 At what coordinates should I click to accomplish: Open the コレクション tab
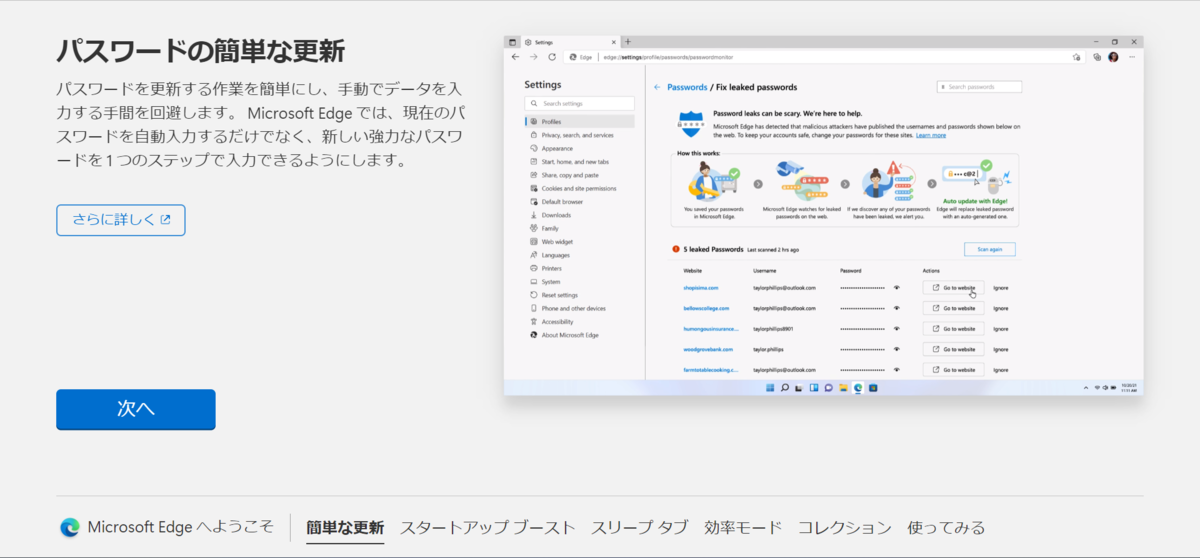(845, 527)
